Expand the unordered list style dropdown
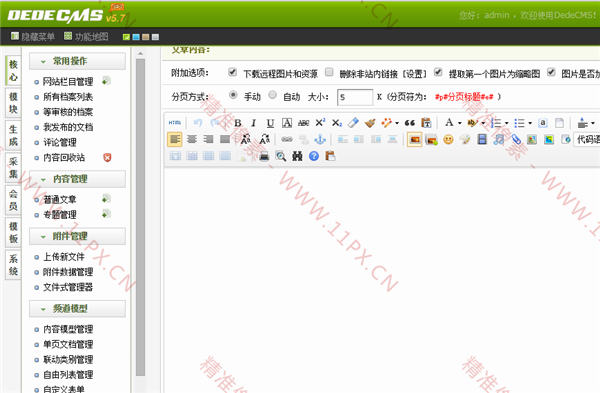 (530, 123)
